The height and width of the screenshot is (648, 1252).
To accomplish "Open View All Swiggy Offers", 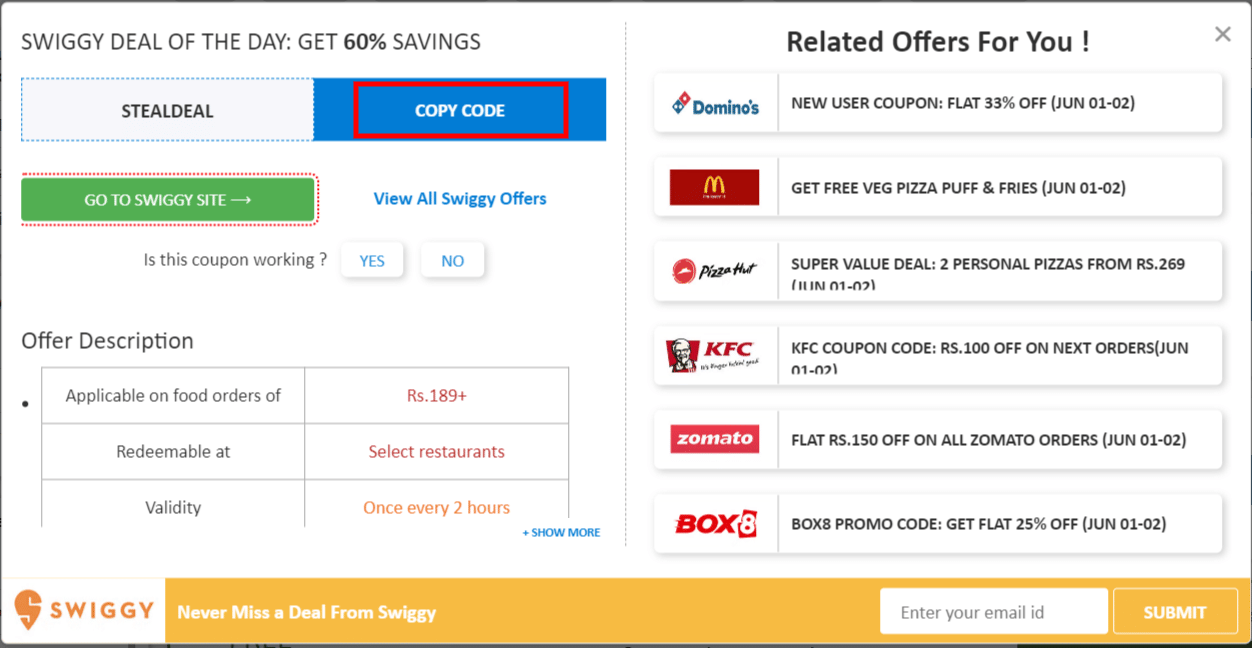I will (x=460, y=198).
